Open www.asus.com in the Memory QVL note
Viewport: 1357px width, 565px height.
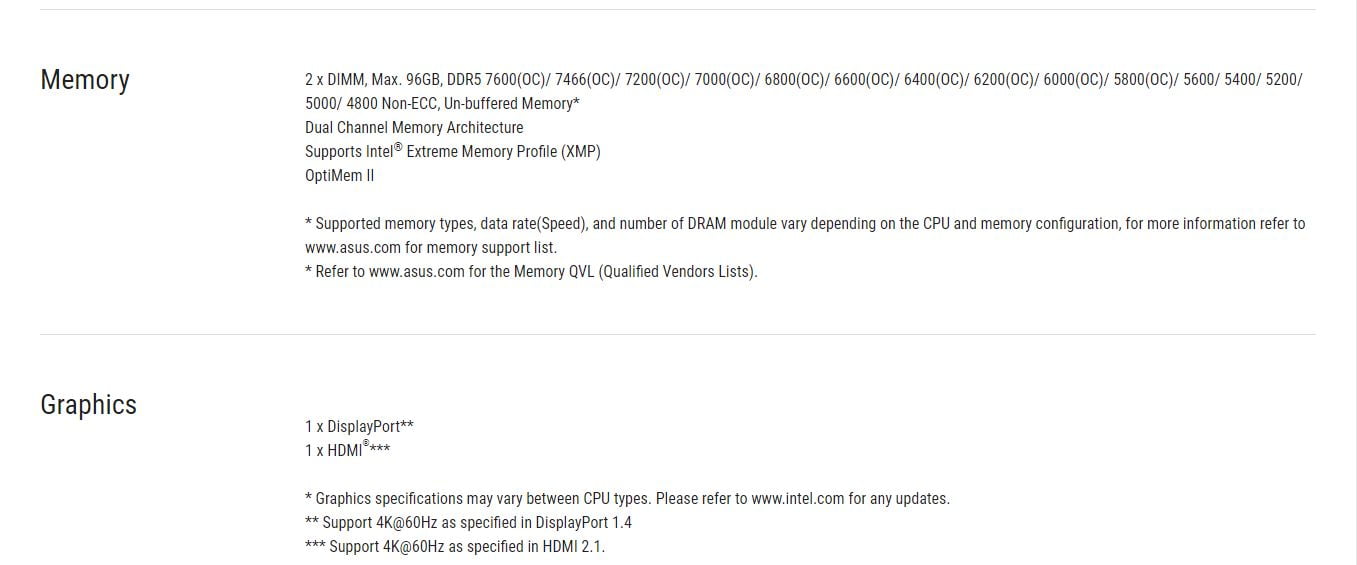(x=417, y=272)
